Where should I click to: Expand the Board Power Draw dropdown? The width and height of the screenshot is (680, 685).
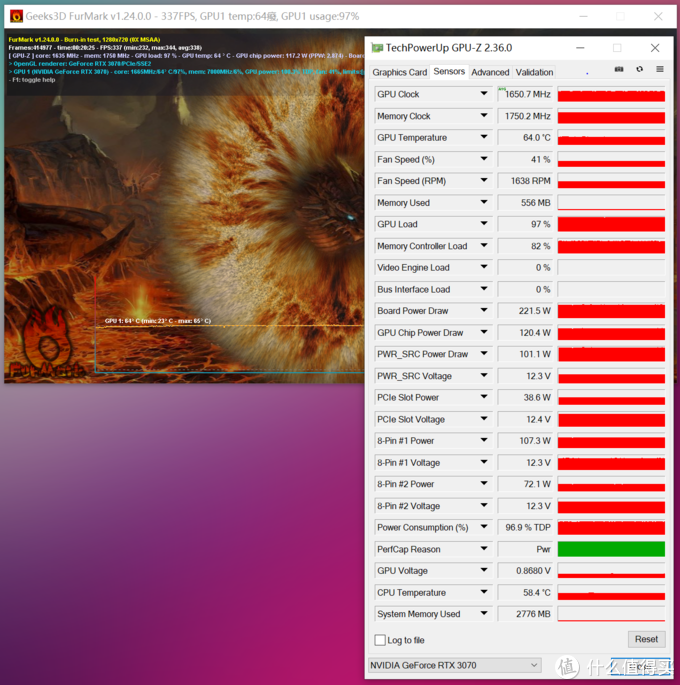(x=484, y=310)
